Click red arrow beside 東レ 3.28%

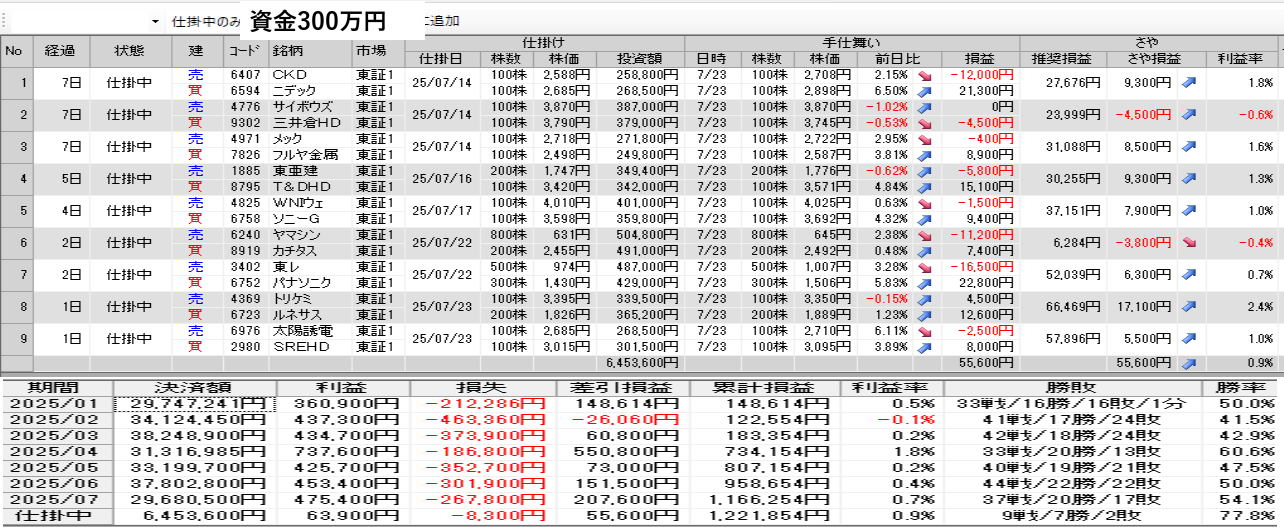click(923, 268)
